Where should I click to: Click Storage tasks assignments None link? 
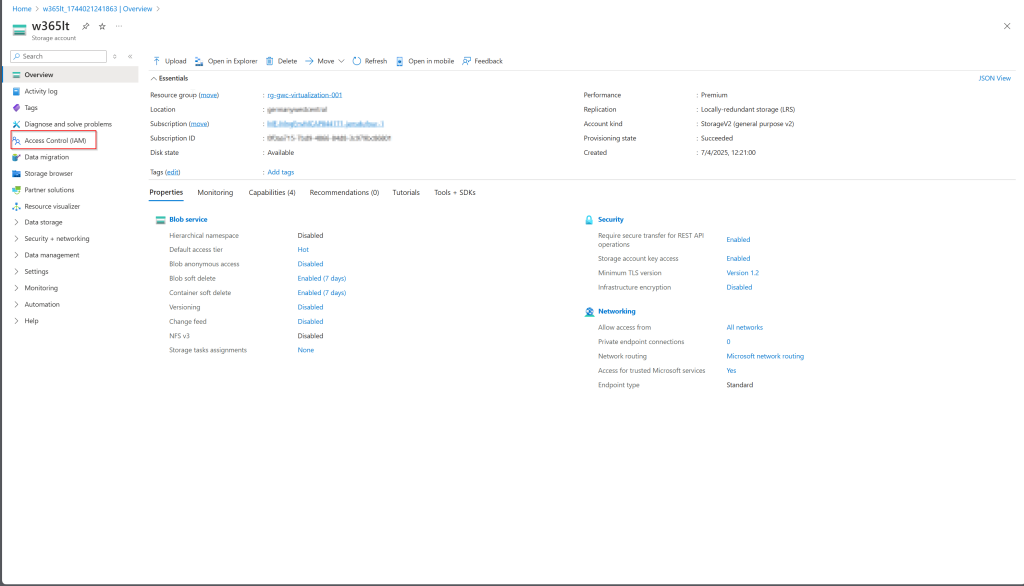click(306, 350)
